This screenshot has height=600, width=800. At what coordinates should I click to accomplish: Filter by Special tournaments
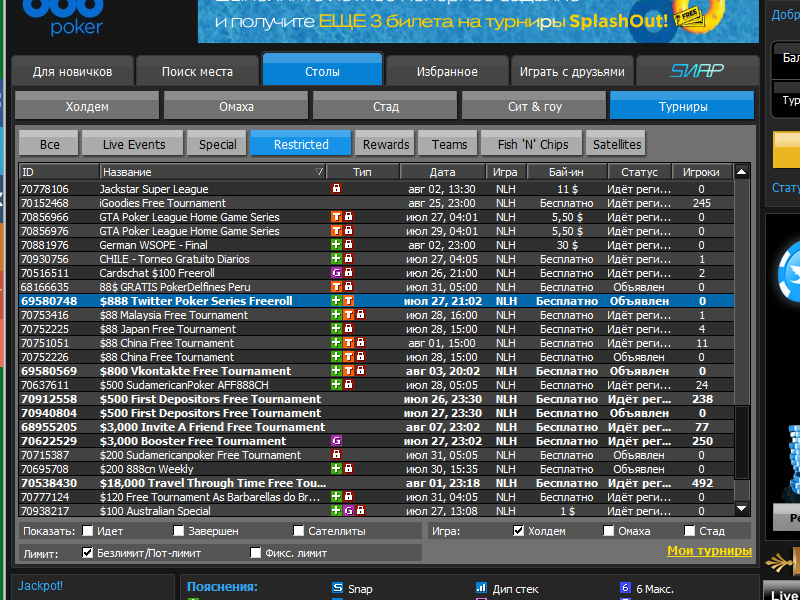[x=217, y=144]
